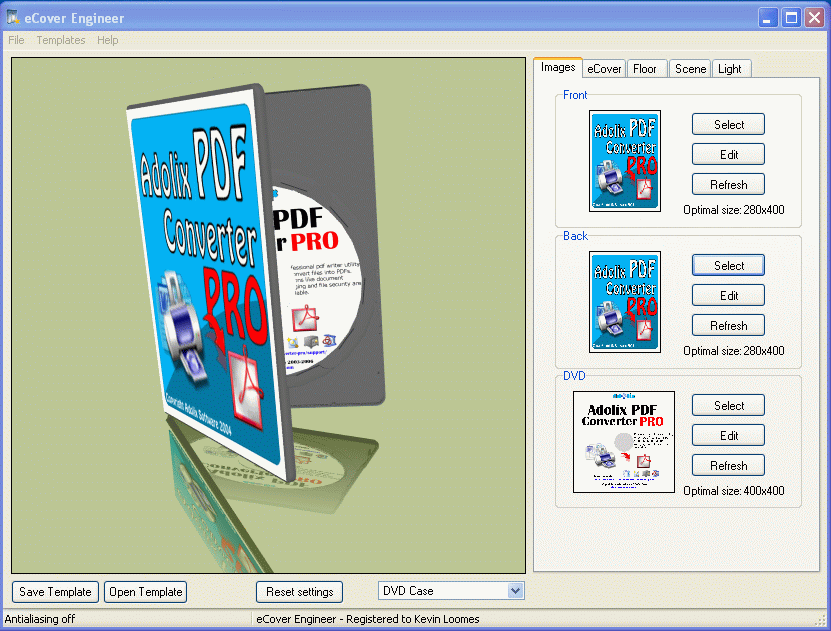Image resolution: width=831 pixels, height=631 pixels.
Task: Switch to the Floor tab
Action: tap(645, 69)
